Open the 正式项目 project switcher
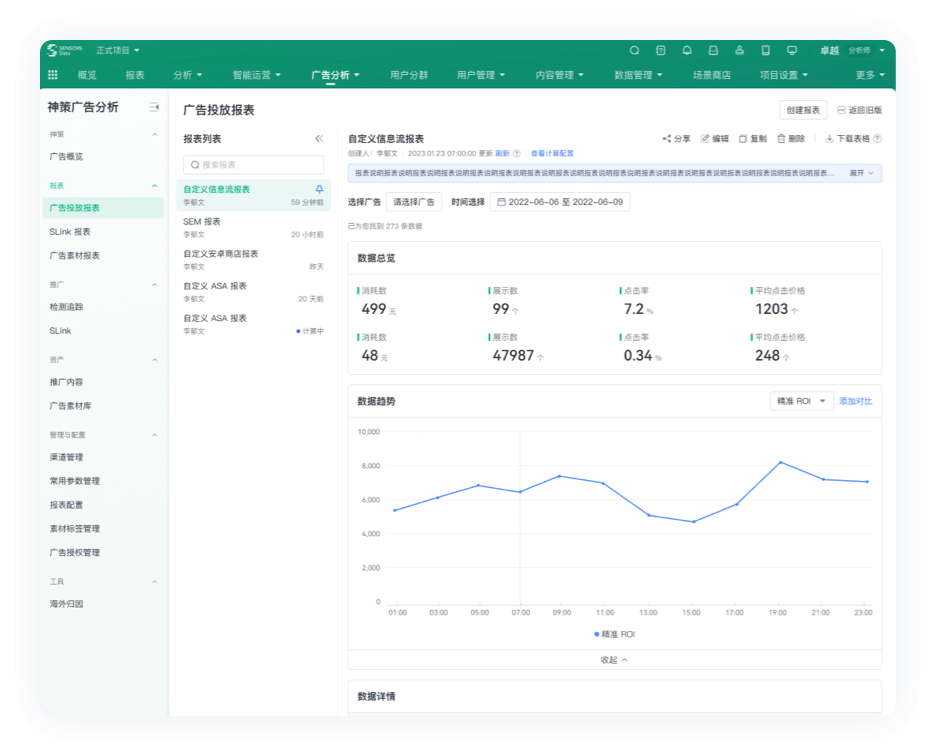The height and width of the screenshot is (756, 936). tap(118, 50)
